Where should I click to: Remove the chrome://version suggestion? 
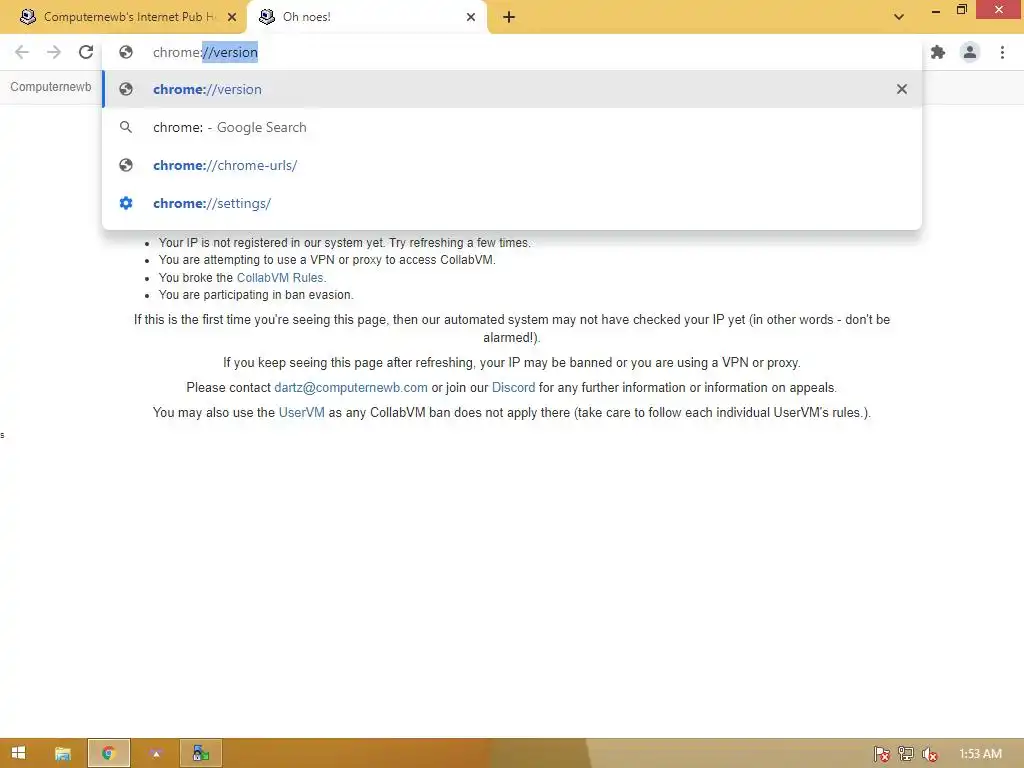(x=902, y=89)
